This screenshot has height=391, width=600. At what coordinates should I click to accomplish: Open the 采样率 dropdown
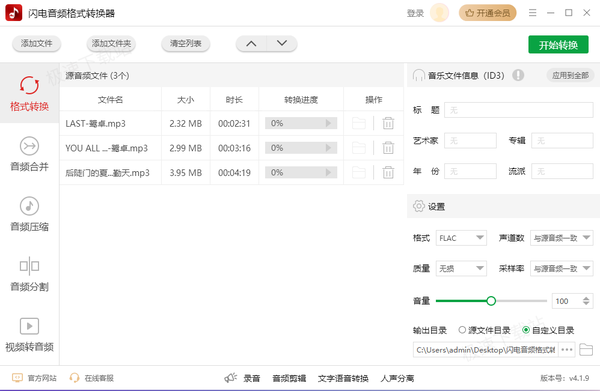coord(561,269)
